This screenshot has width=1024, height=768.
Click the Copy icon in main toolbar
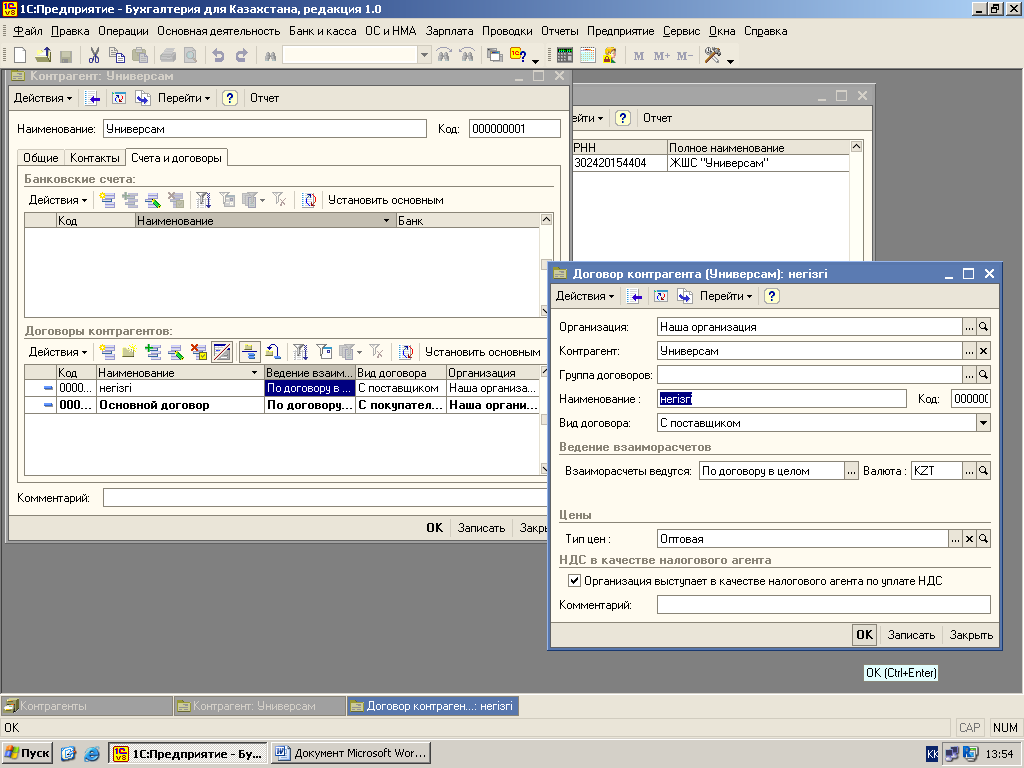pyautogui.click(x=117, y=56)
